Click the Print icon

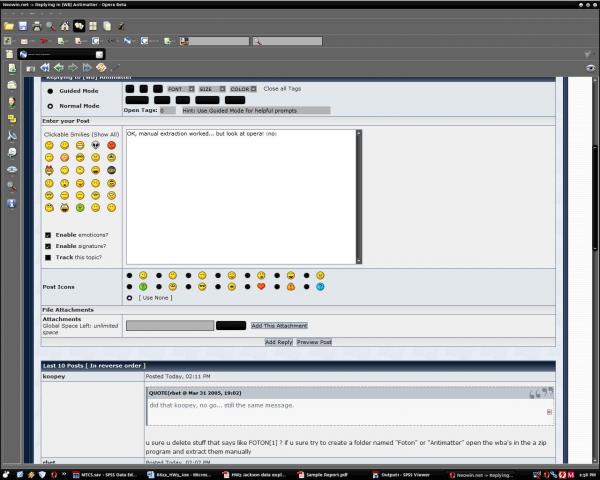[37, 26]
